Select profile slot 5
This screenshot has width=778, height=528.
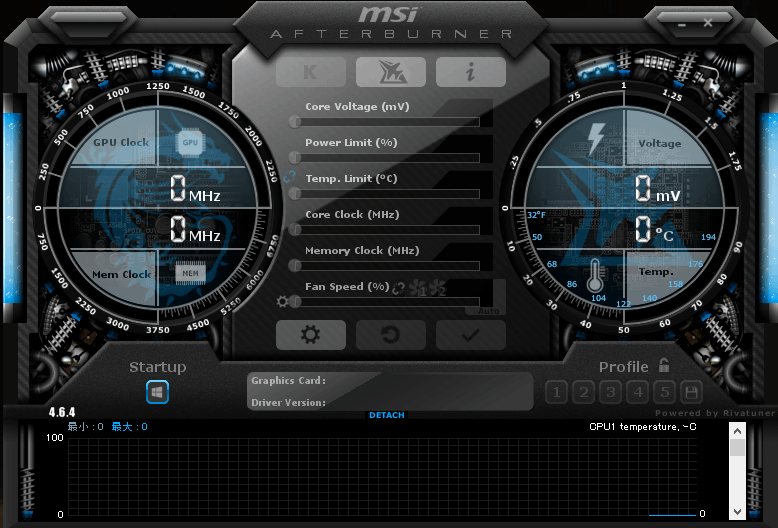tap(665, 393)
